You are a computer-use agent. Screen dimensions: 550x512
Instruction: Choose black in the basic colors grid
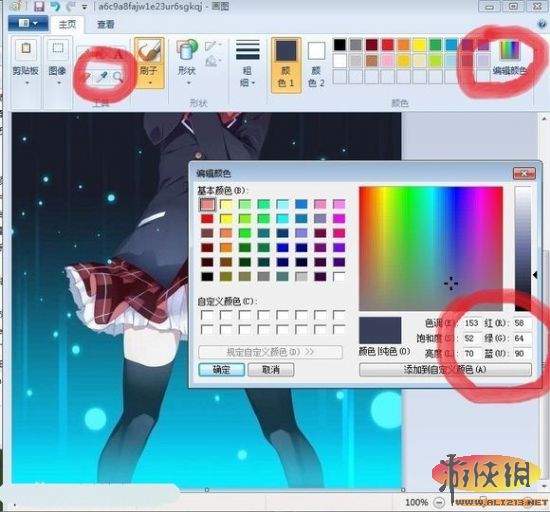click(207, 276)
